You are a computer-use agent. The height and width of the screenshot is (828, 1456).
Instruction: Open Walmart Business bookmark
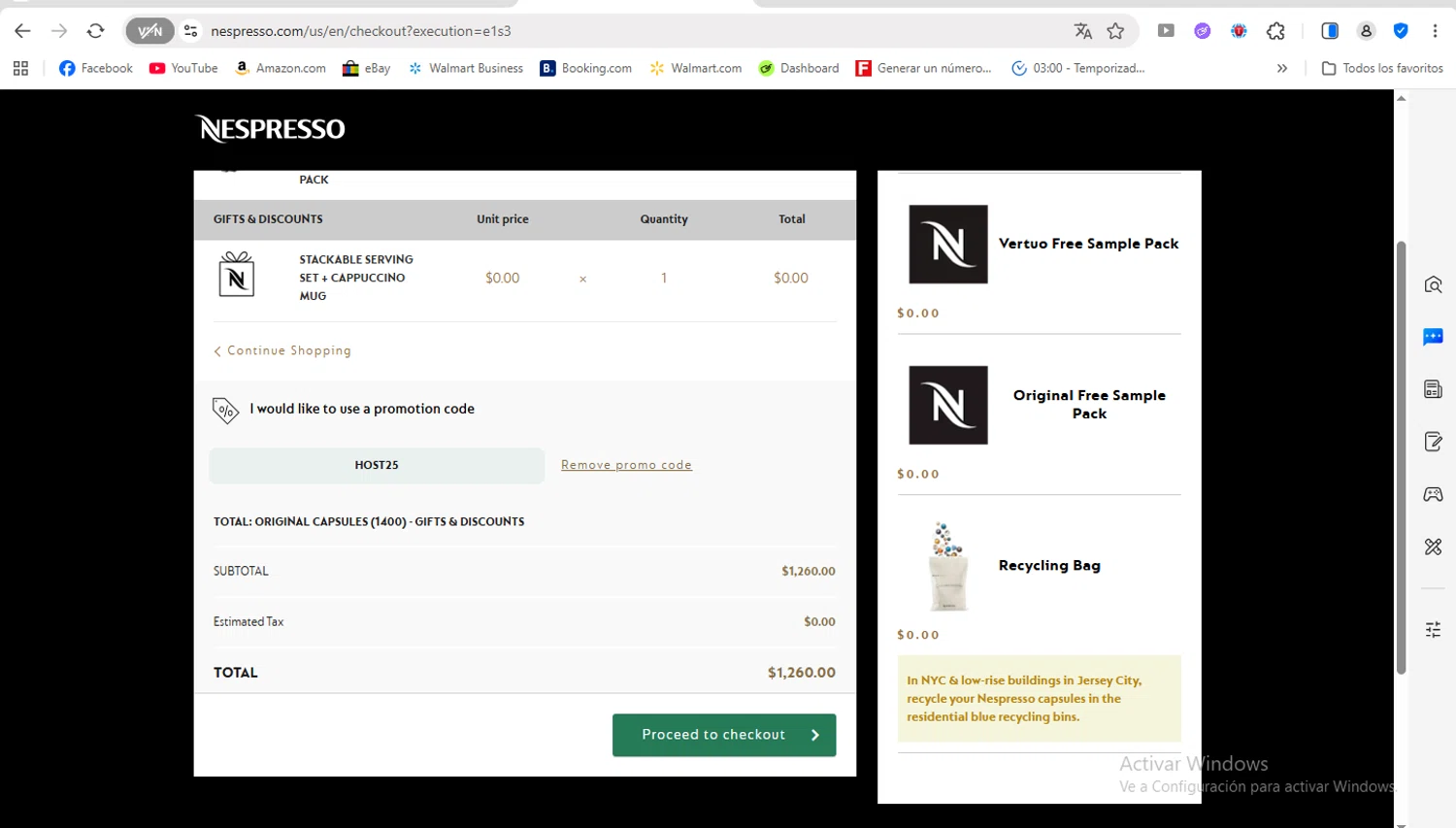pyautogui.click(x=465, y=68)
